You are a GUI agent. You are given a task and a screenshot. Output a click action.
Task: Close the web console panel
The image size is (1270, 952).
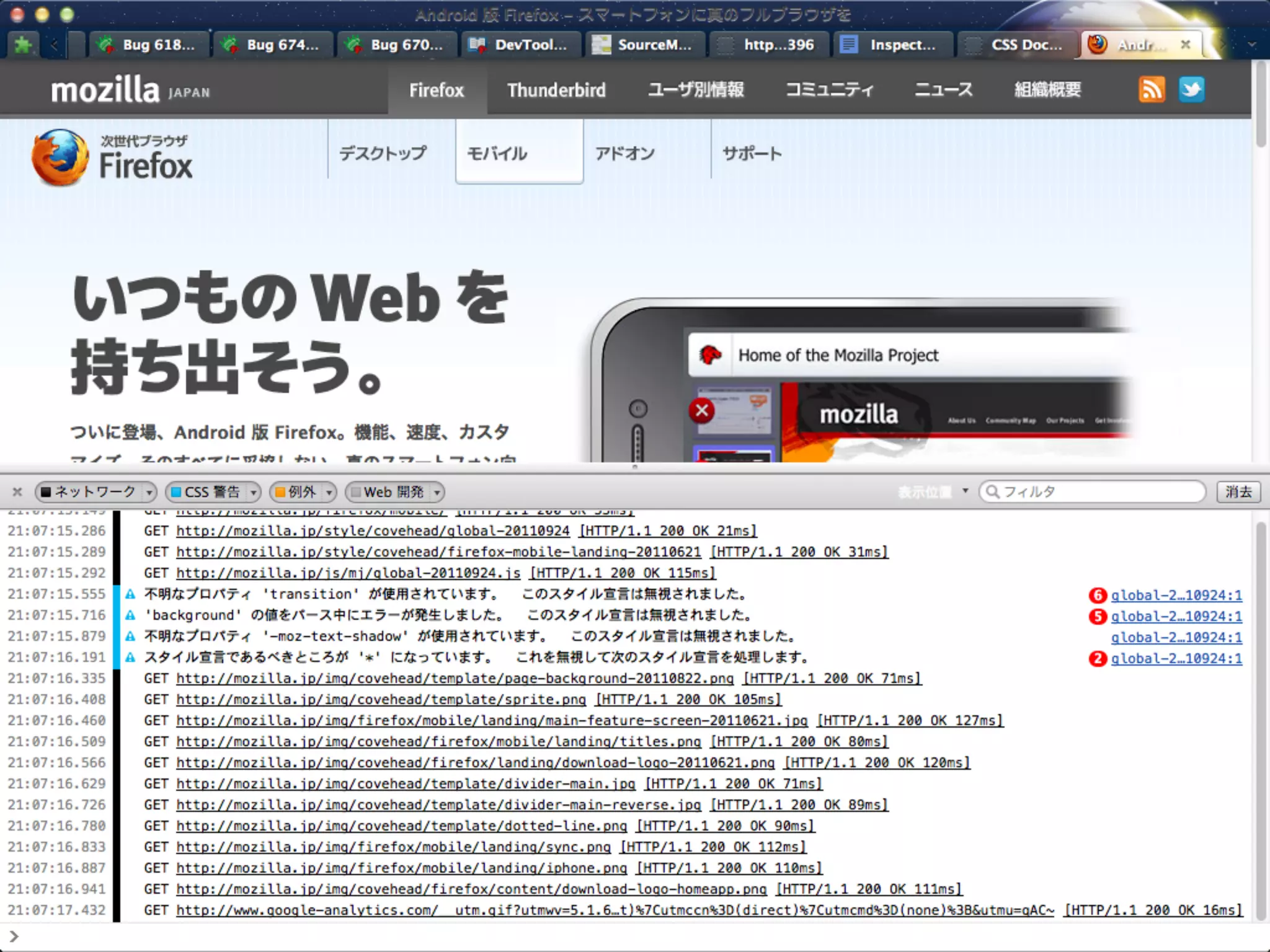click(x=17, y=492)
